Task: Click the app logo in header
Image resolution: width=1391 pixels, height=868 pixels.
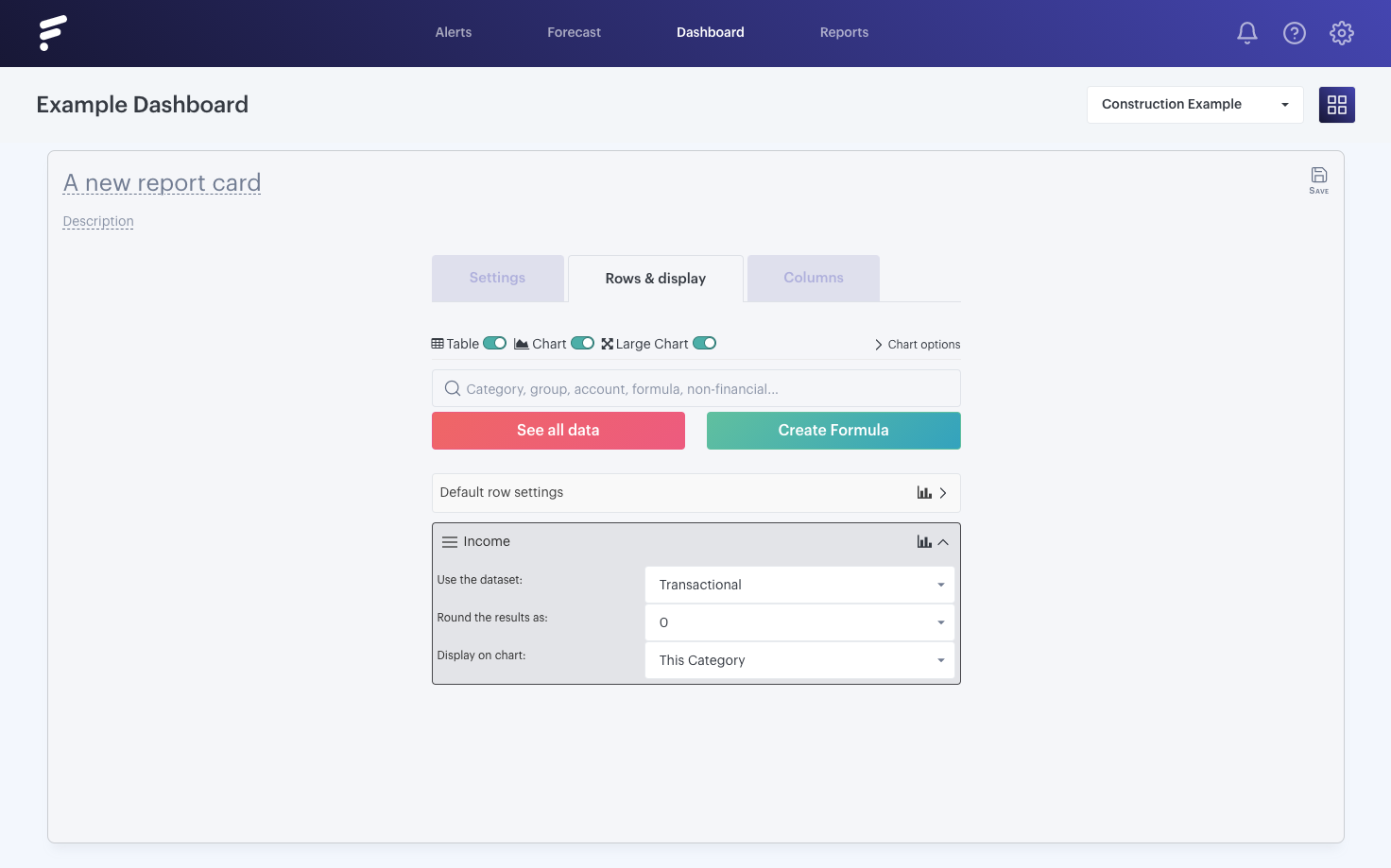Action: pos(53,33)
